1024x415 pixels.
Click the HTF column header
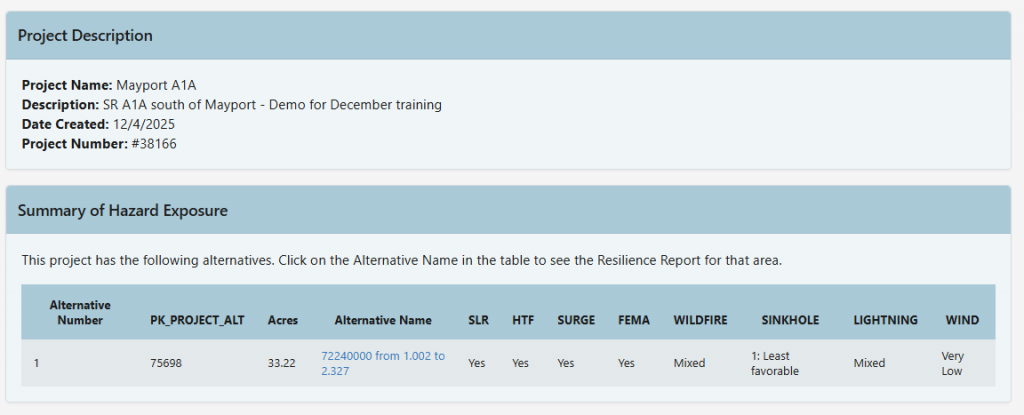click(x=522, y=320)
